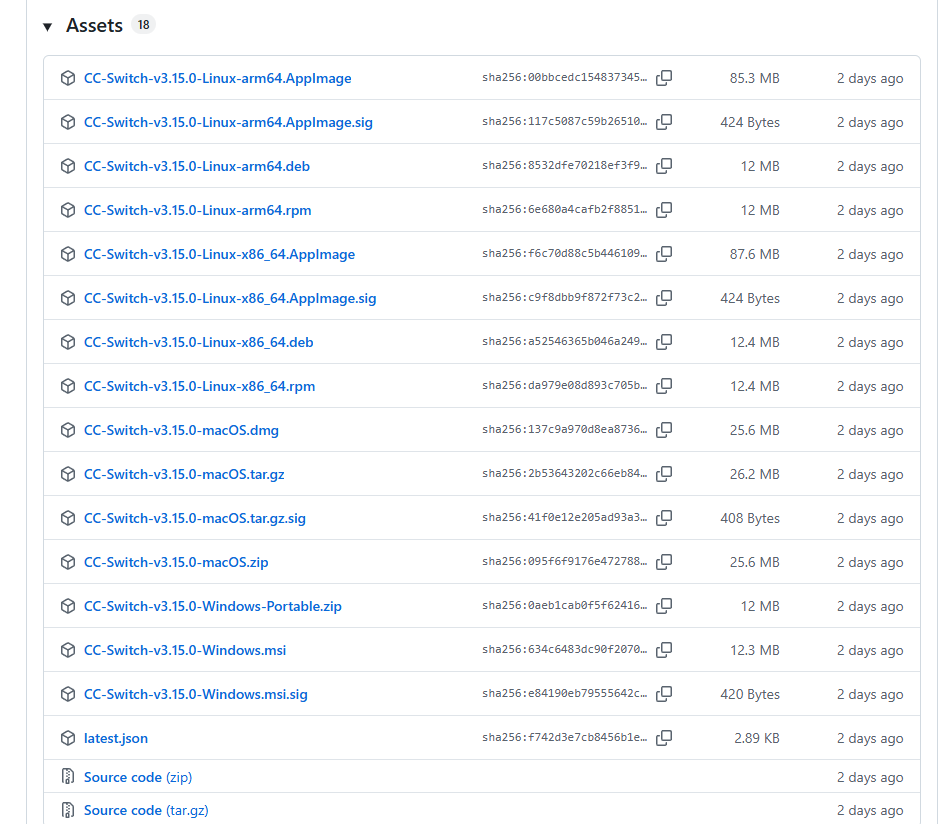The image size is (939, 824).
Task: Click package icon beside latest.json
Action: pyautogui.click(x=68, y=738)
